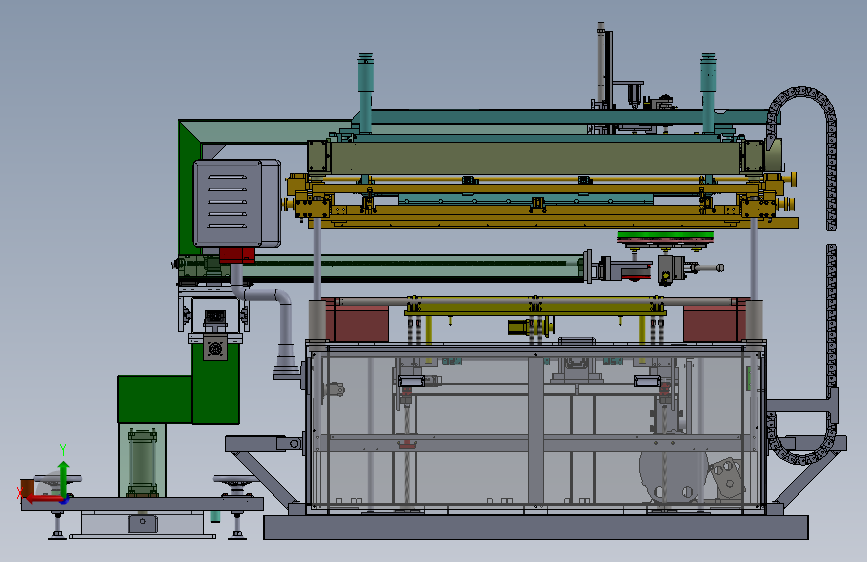Click the red X axis arrow of triad
The width and height of the screenshot is (867, 562).
click(43, 499)
